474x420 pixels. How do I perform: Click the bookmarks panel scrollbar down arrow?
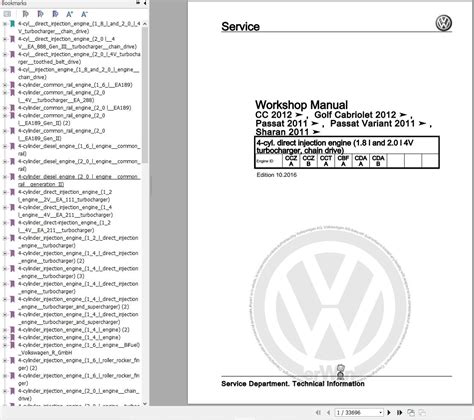click(145, 404)
